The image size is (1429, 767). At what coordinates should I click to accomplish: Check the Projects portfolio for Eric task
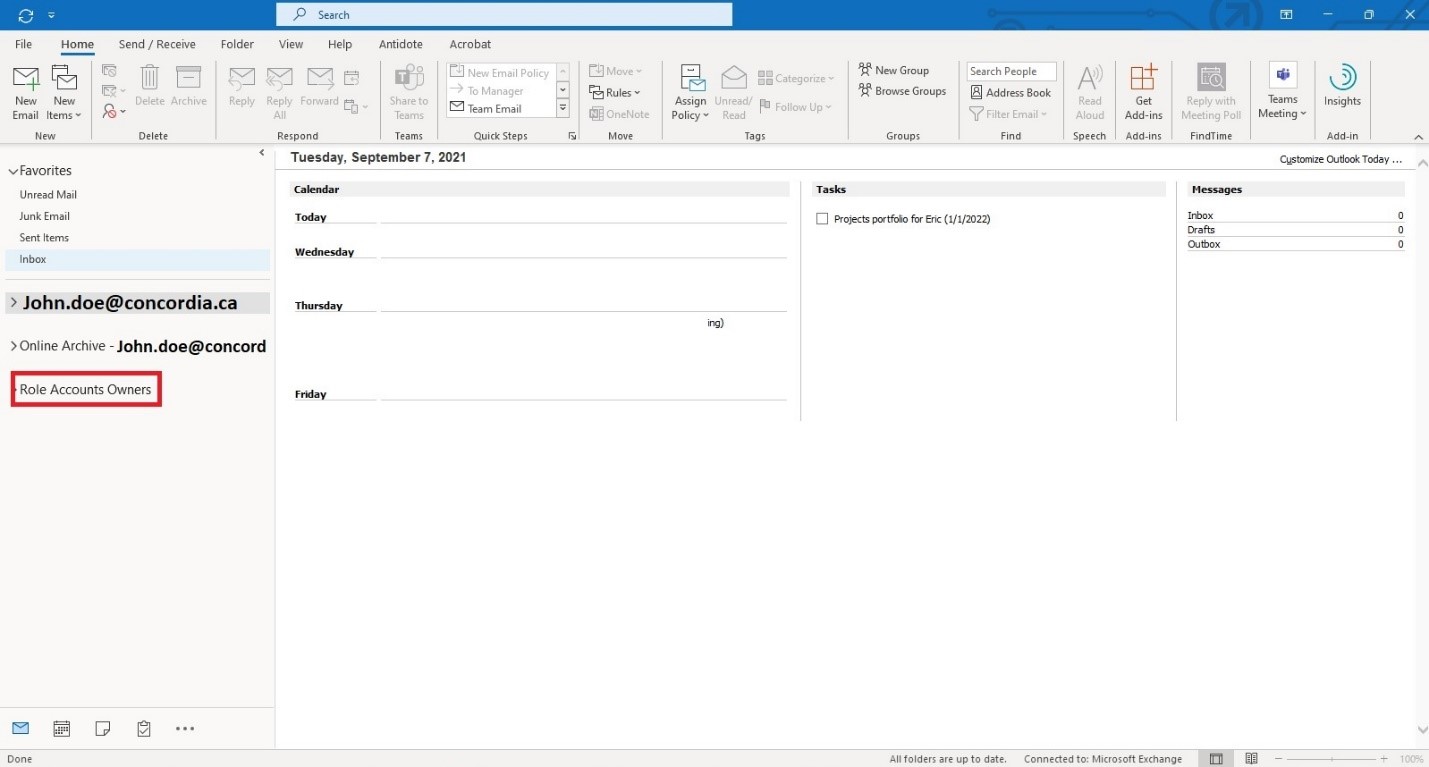coord(822,219)
